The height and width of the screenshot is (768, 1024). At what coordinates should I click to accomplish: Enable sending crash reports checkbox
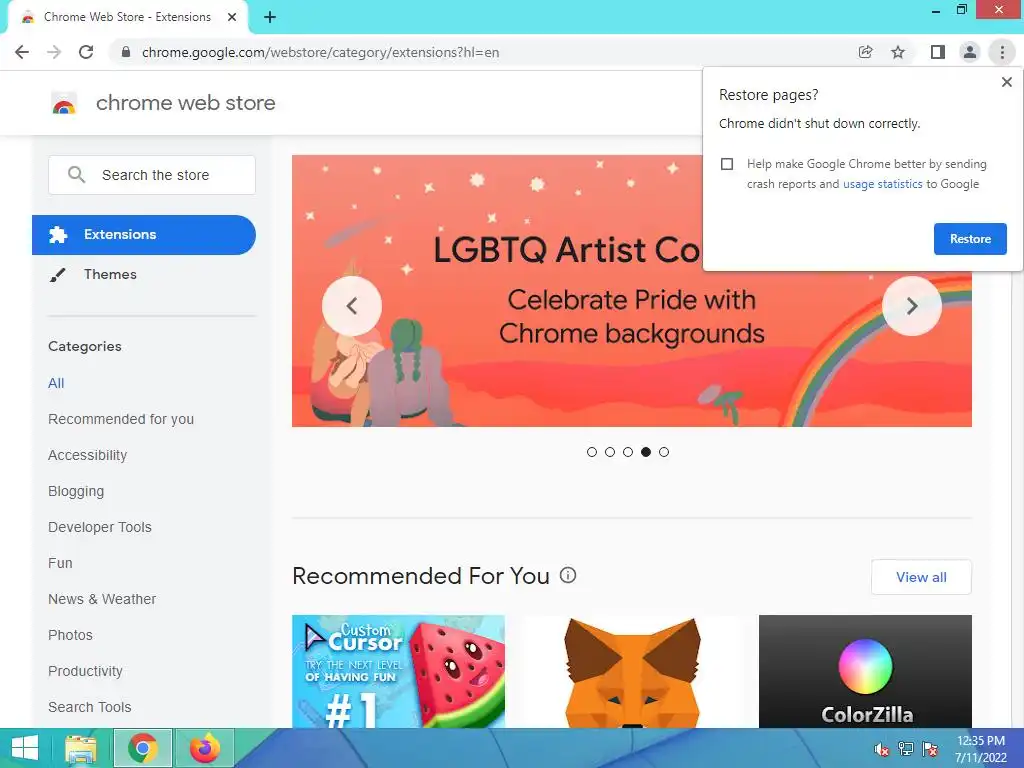(x=727, y=164)
